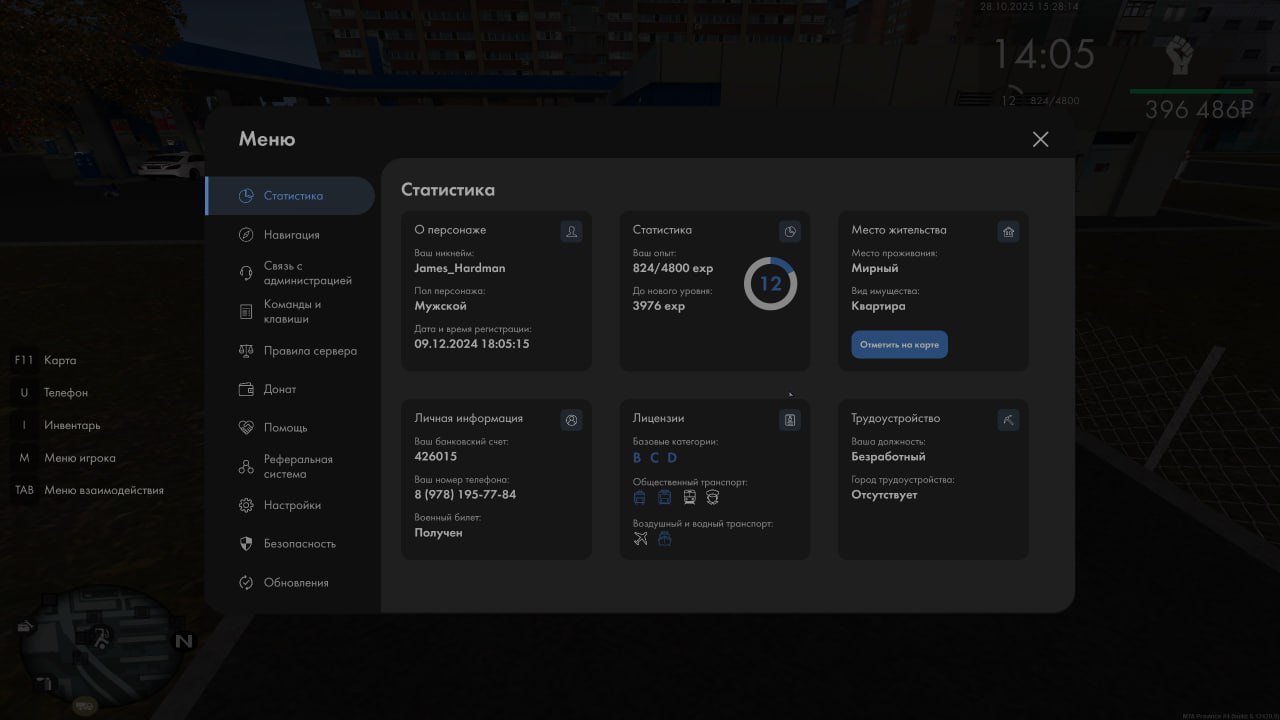
Task: Click the property type Квартира
Action: click(879, 306)
